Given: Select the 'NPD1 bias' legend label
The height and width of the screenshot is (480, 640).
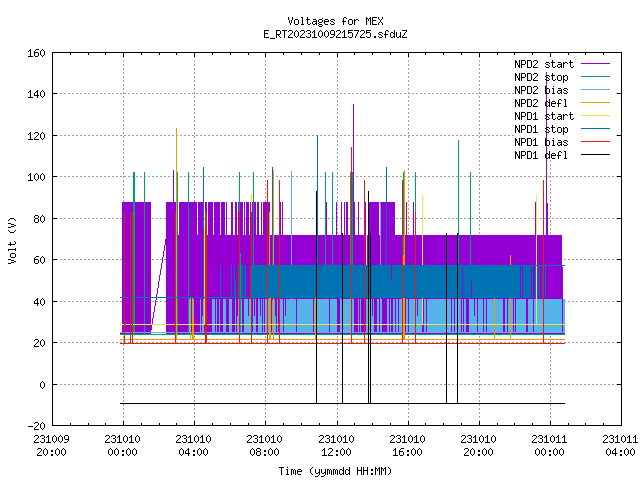Looking at the screenshot, I should point(541,142).
